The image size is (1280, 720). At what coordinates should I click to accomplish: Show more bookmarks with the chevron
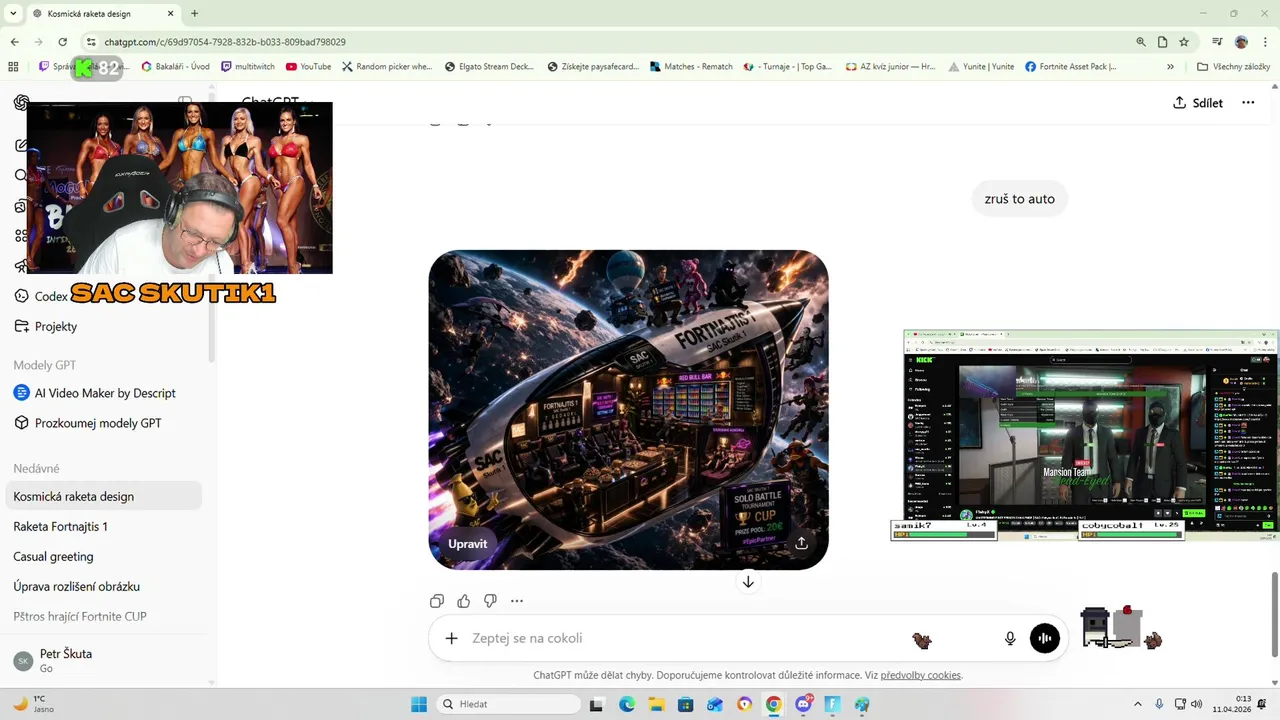pyautogui.click(x=1170, y=67)
